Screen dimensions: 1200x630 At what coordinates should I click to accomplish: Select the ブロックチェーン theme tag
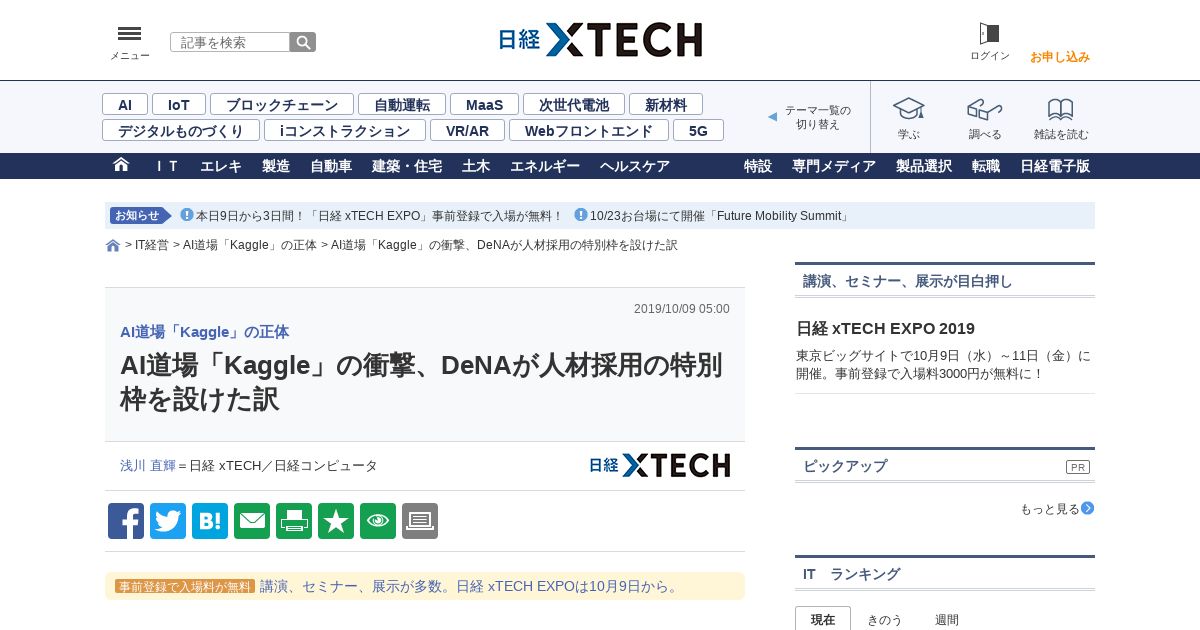(x=282, y=104)
